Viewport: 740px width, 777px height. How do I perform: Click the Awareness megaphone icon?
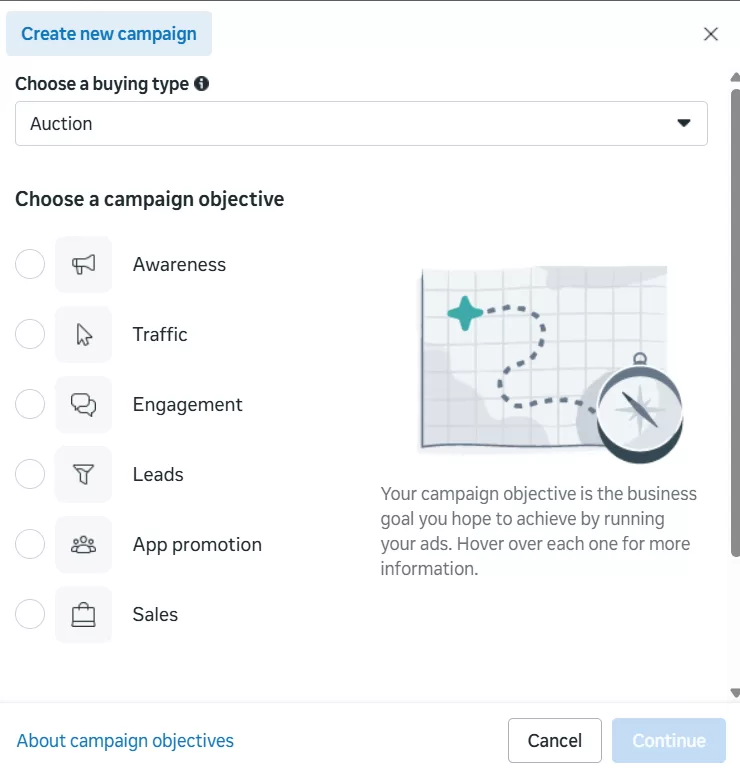click(x=84, y=265)
